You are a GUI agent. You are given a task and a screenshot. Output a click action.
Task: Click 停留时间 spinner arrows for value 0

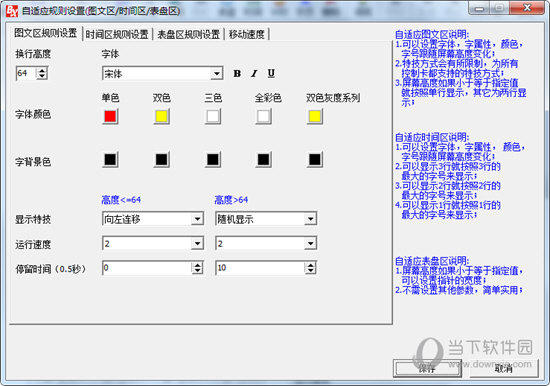tap(197, 268)
